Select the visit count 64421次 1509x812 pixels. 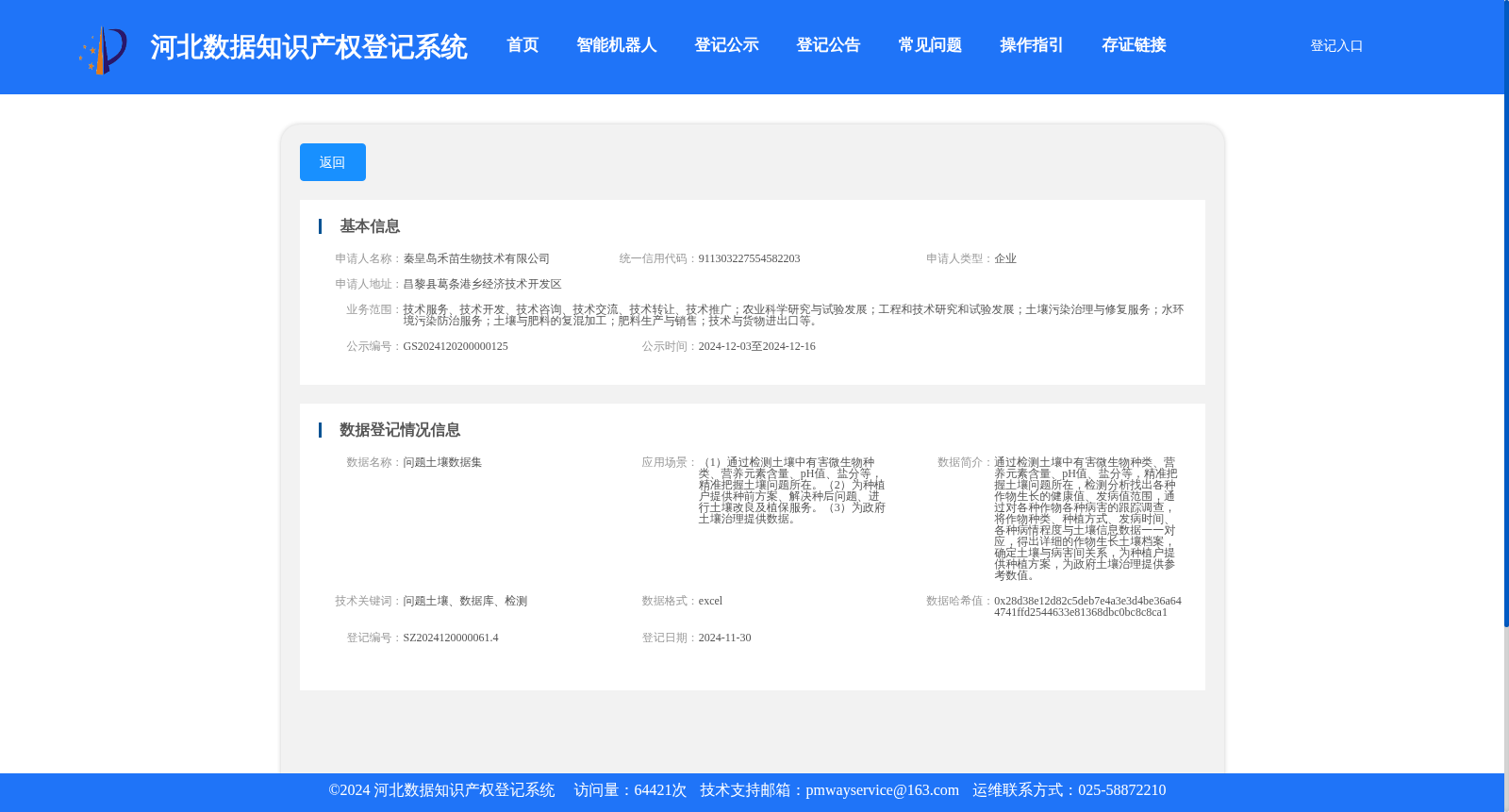point(660,790)
